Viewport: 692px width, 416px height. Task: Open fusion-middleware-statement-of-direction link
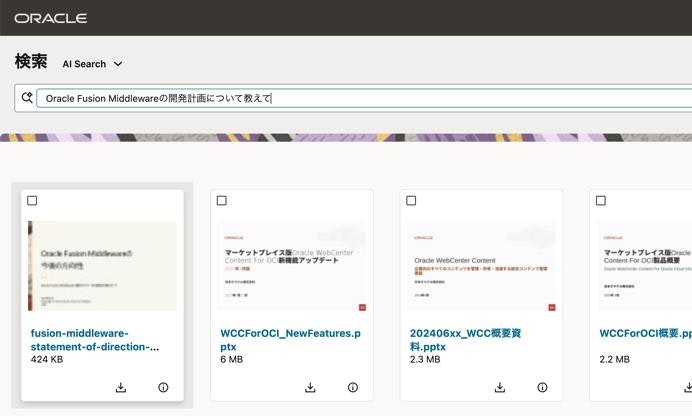coord(95,340)
